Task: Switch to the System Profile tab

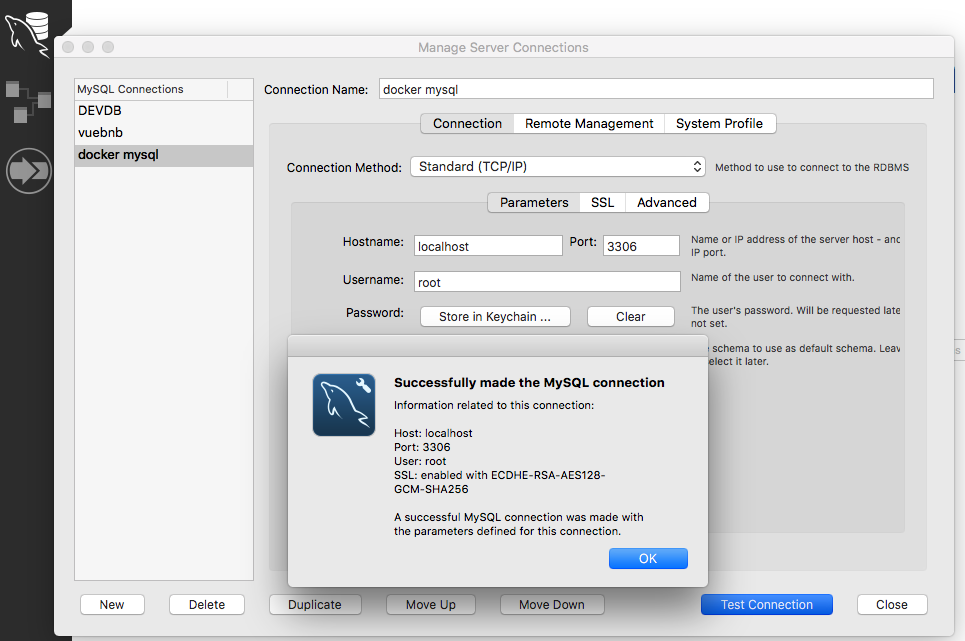Action: point(719,124)
